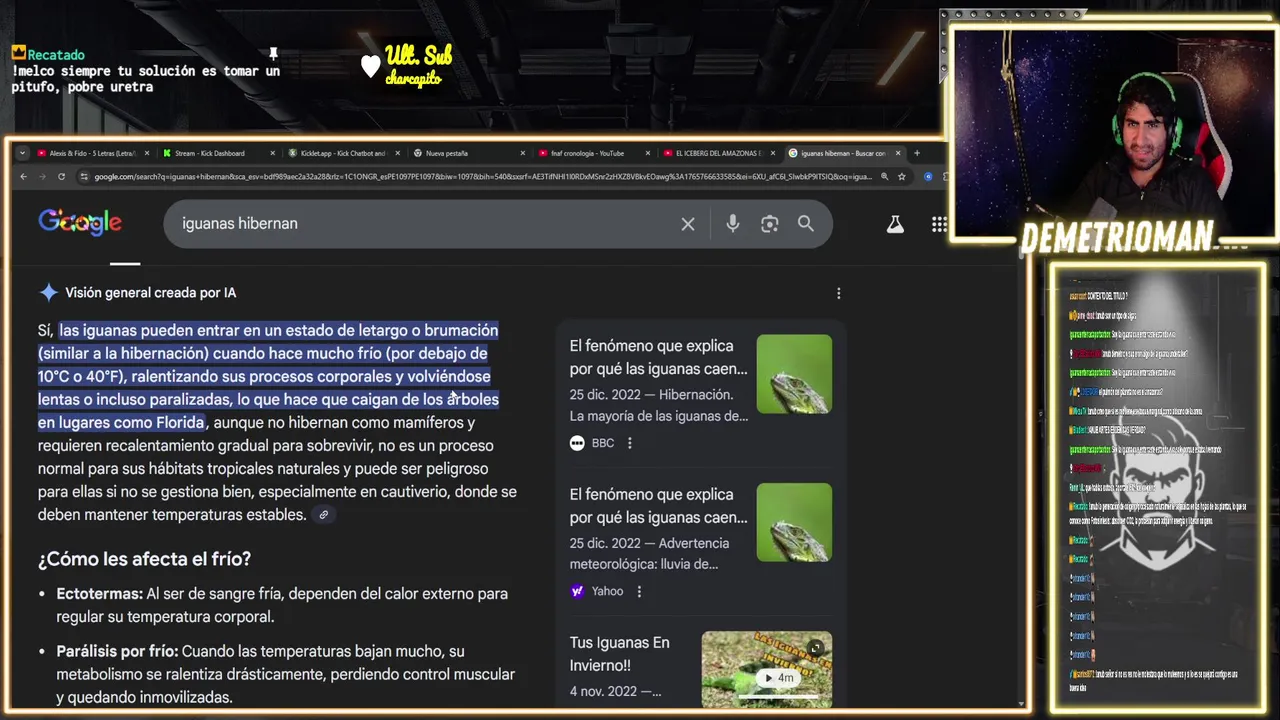Screen dimensions: 1280x720
Task: Close the Kicklet.app tab
Action: (x=397, y=153)
